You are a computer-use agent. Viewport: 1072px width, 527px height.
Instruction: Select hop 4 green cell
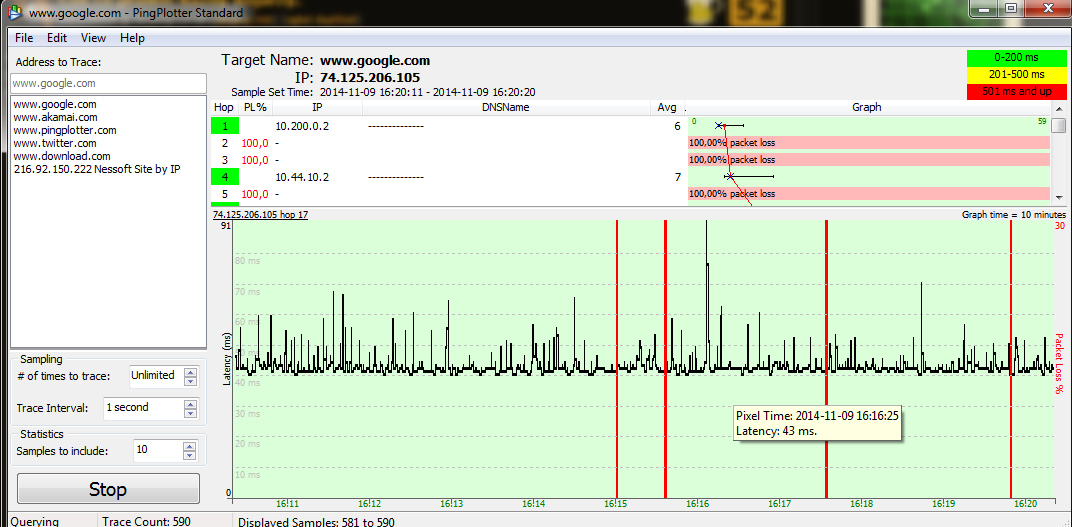click(224, 177)
